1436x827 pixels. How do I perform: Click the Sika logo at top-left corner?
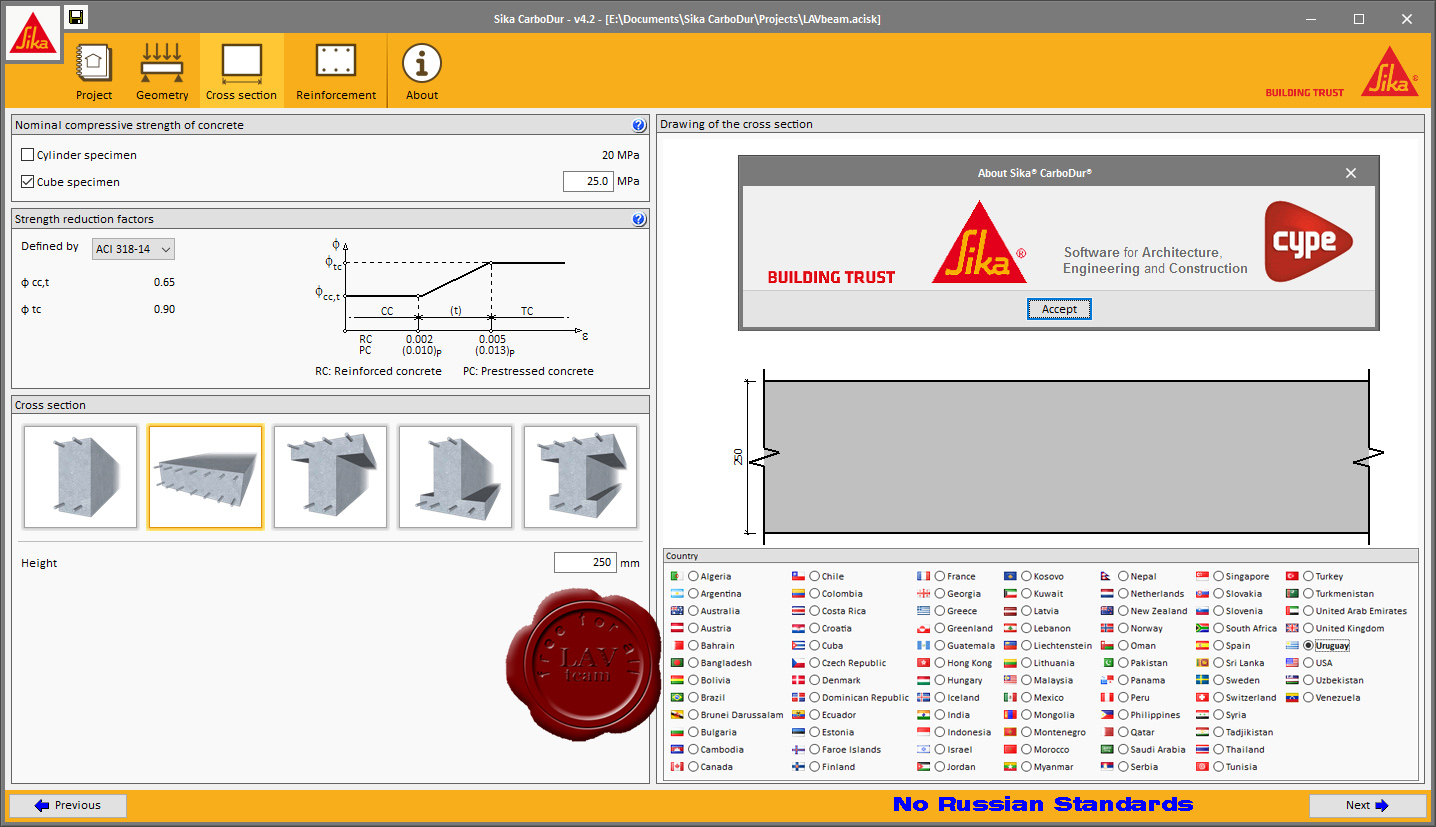coord(33,33)
